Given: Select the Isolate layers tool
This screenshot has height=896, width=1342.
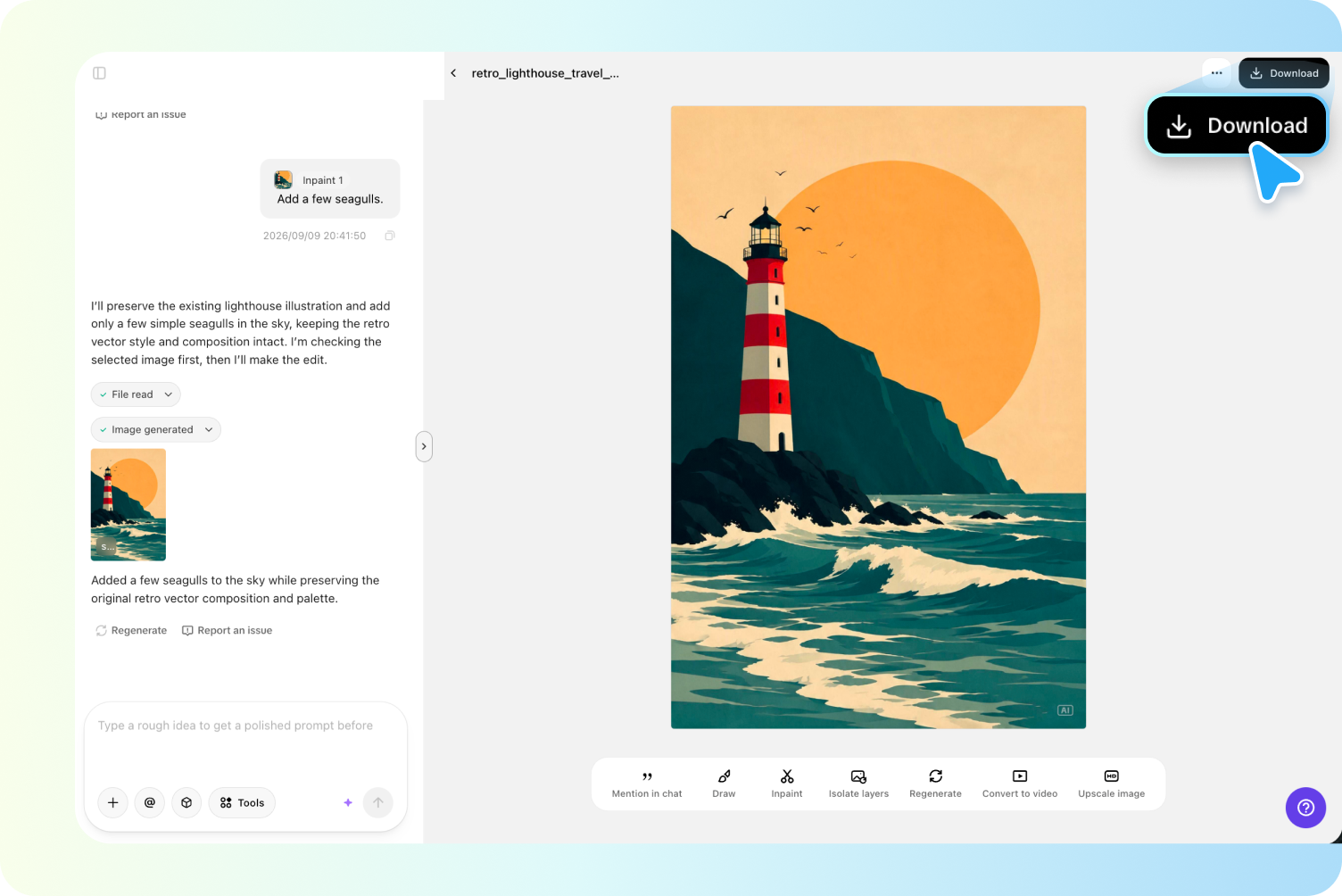Looking at the screenshot, I should tap(858, 784).
